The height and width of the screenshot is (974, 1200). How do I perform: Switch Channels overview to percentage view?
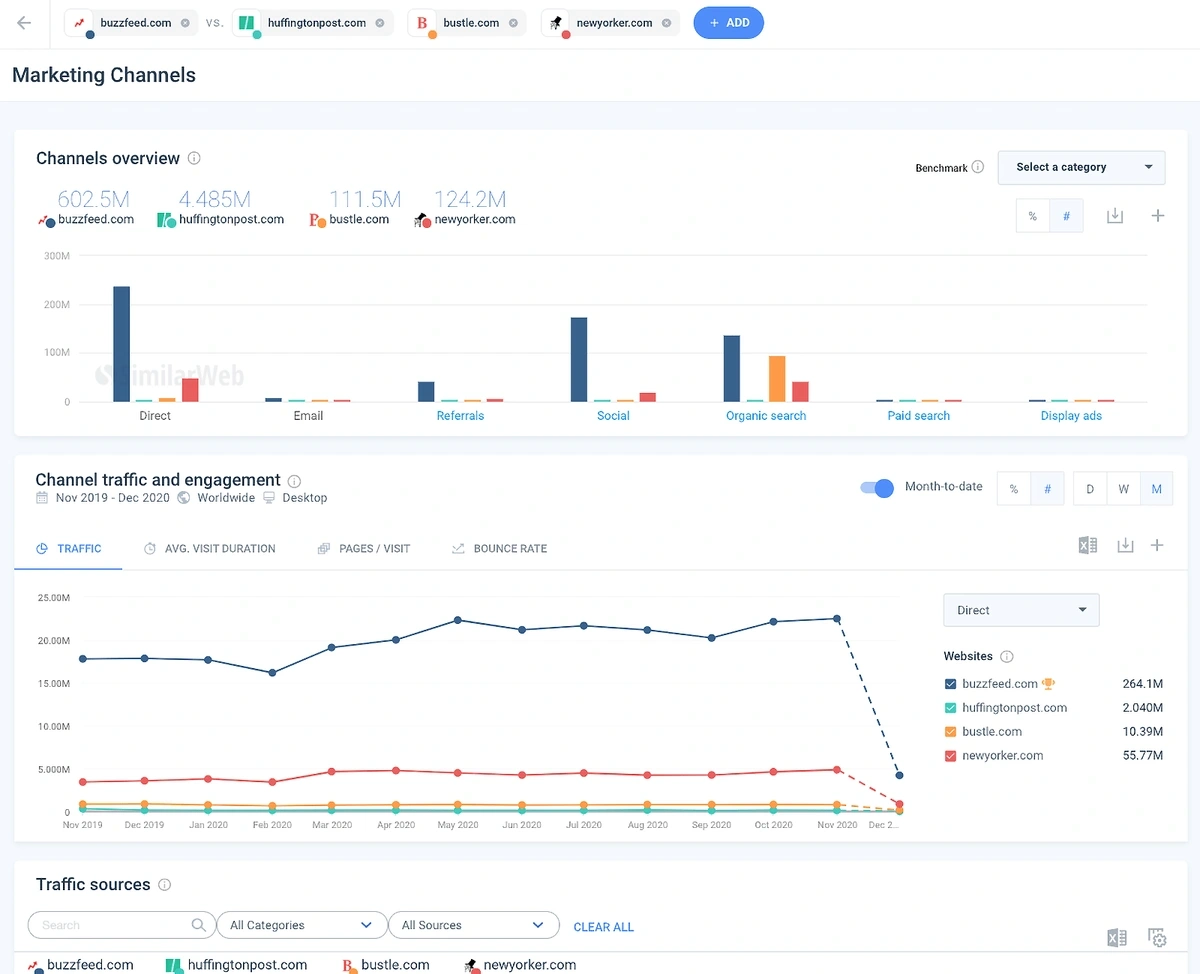1033,216
